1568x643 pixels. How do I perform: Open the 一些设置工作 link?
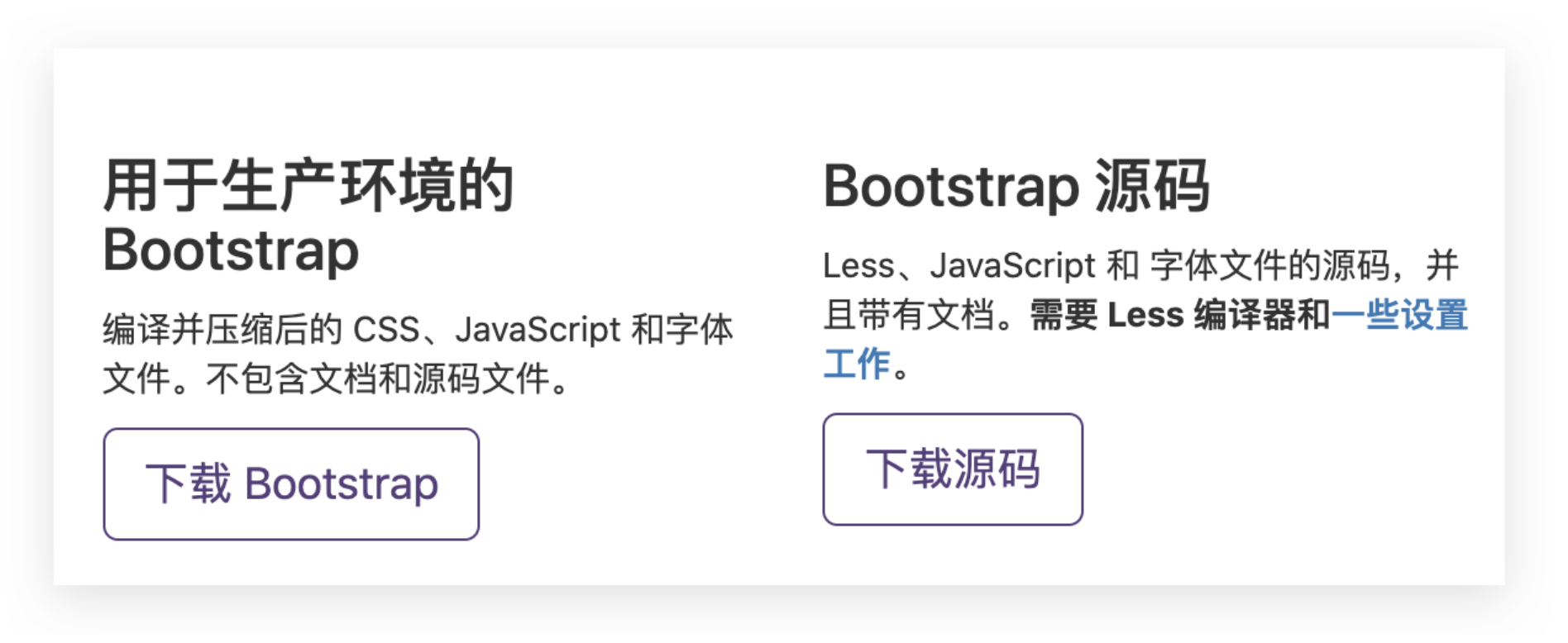tap(1399, 316)
